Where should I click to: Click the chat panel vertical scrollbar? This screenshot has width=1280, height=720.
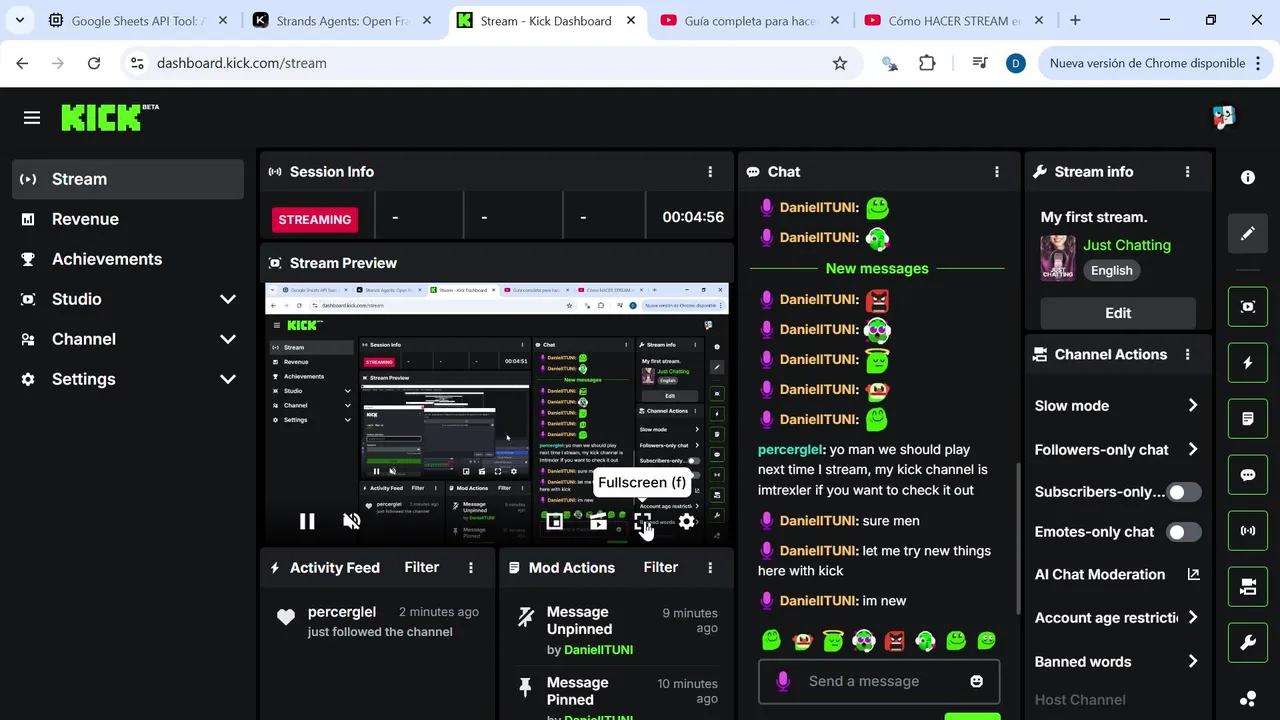tap(1017, 538)
